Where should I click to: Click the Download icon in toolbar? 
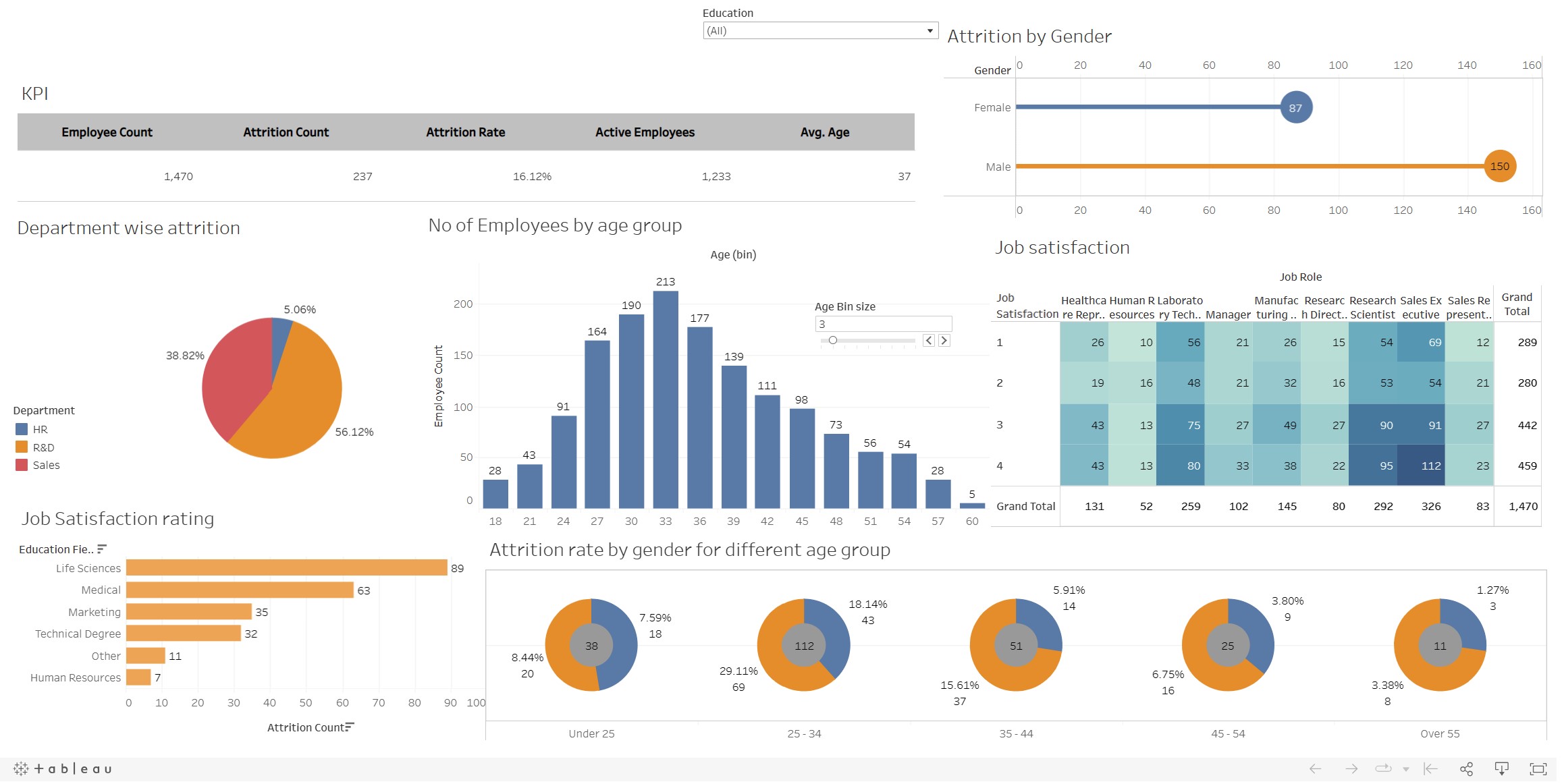pyautogui.click(x=1501, y=768)
